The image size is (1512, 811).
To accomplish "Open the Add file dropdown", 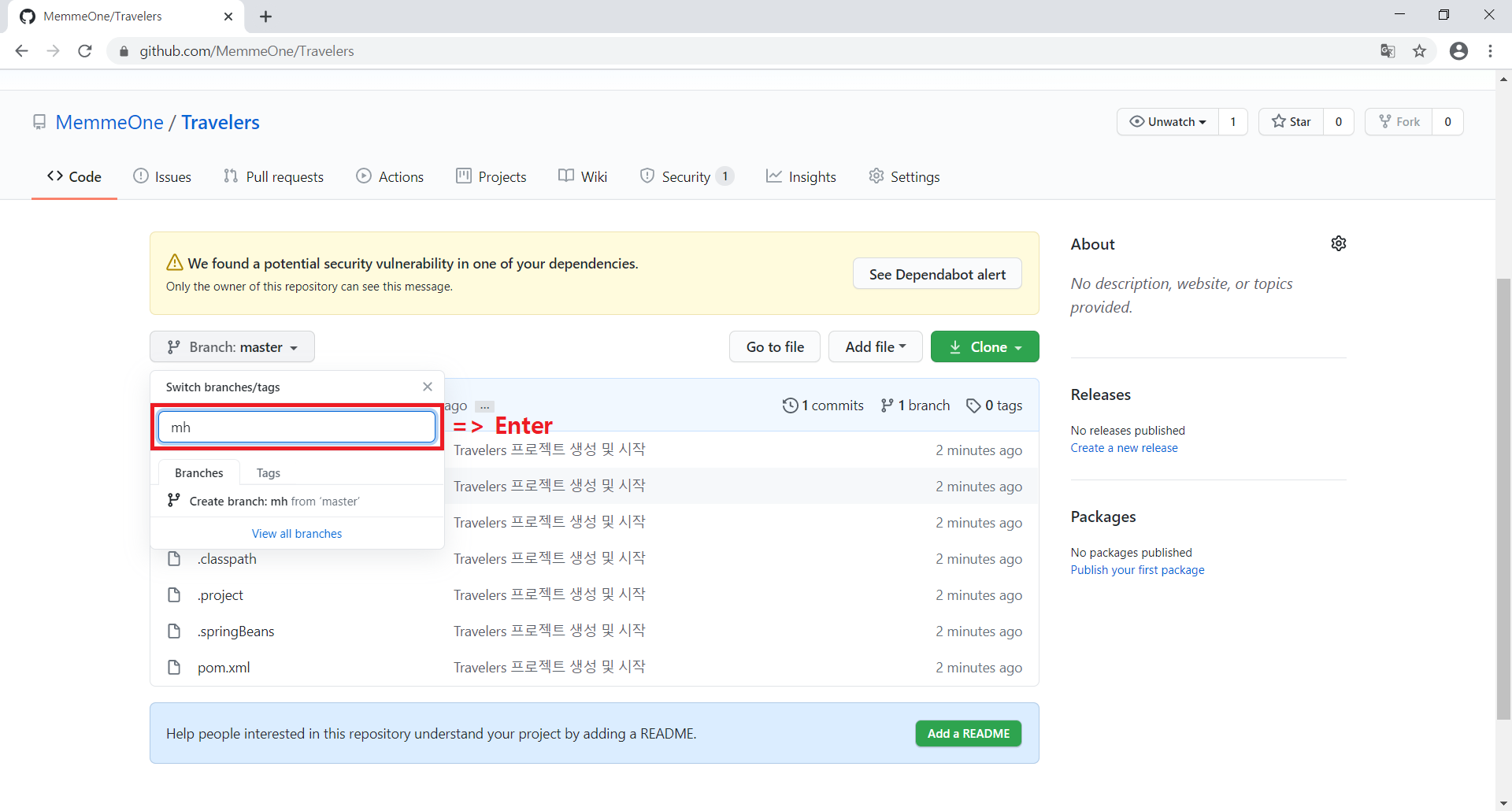I will pos(876,347).
